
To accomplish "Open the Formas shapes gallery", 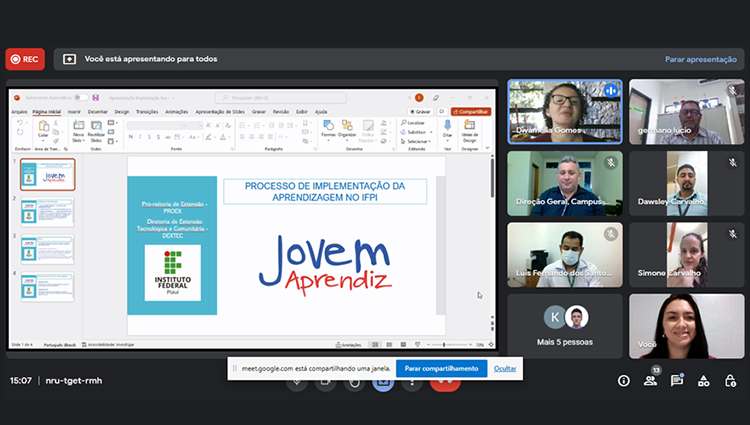I will pyautogui.click(x=328, y=130).
